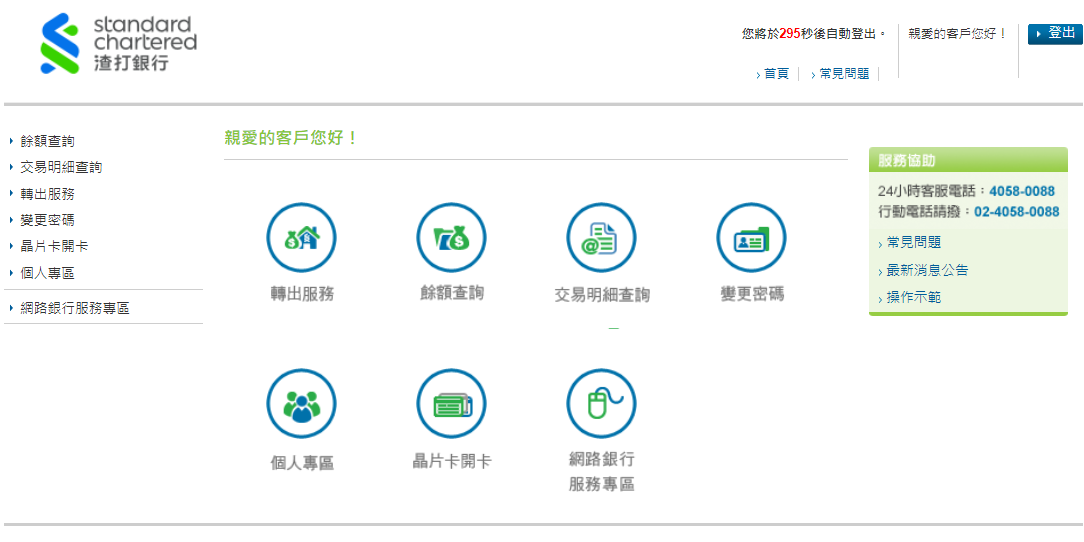Select 個人專區 in the left sidebar
The width and height of the screenshot is (1084, 542).
[47, 273]
